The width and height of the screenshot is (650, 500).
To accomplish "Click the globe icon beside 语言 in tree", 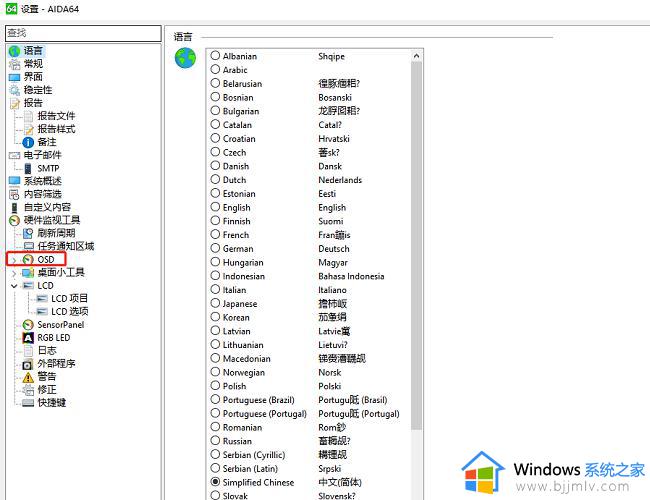I will 15,51.
